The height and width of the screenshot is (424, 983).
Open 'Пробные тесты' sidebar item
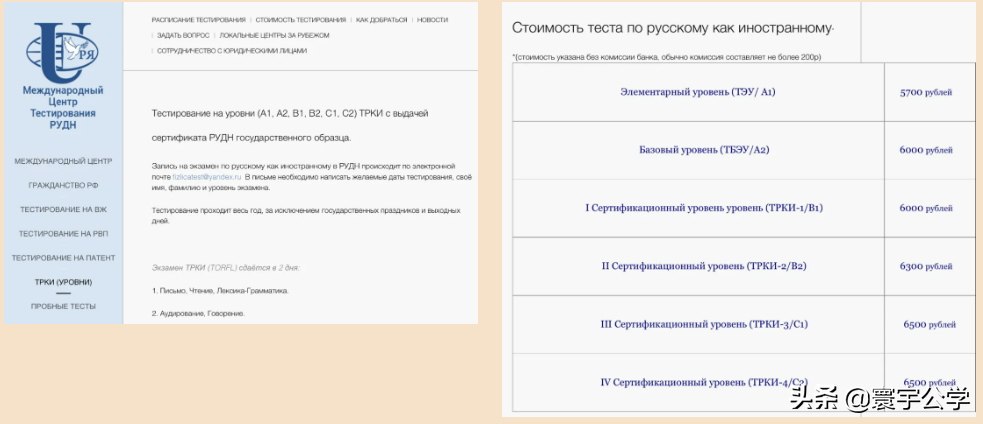(x=63, y=306)
